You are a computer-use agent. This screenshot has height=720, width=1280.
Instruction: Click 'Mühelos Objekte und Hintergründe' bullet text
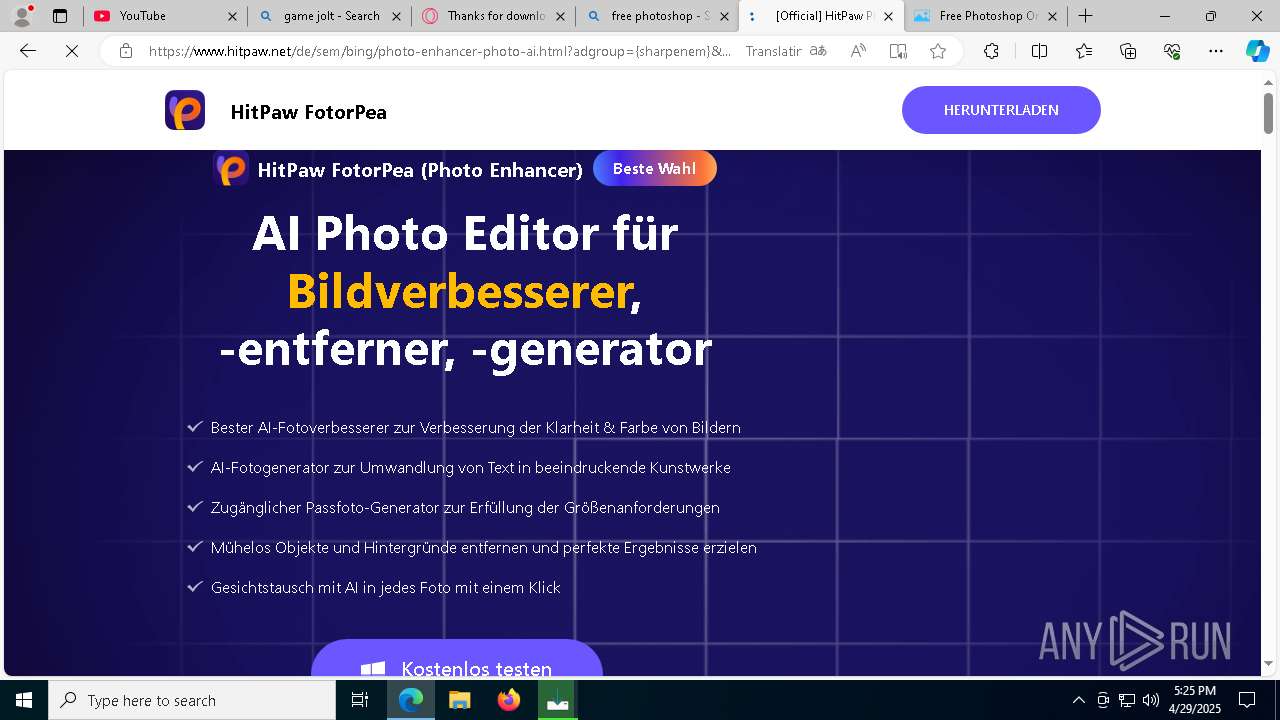483,547
